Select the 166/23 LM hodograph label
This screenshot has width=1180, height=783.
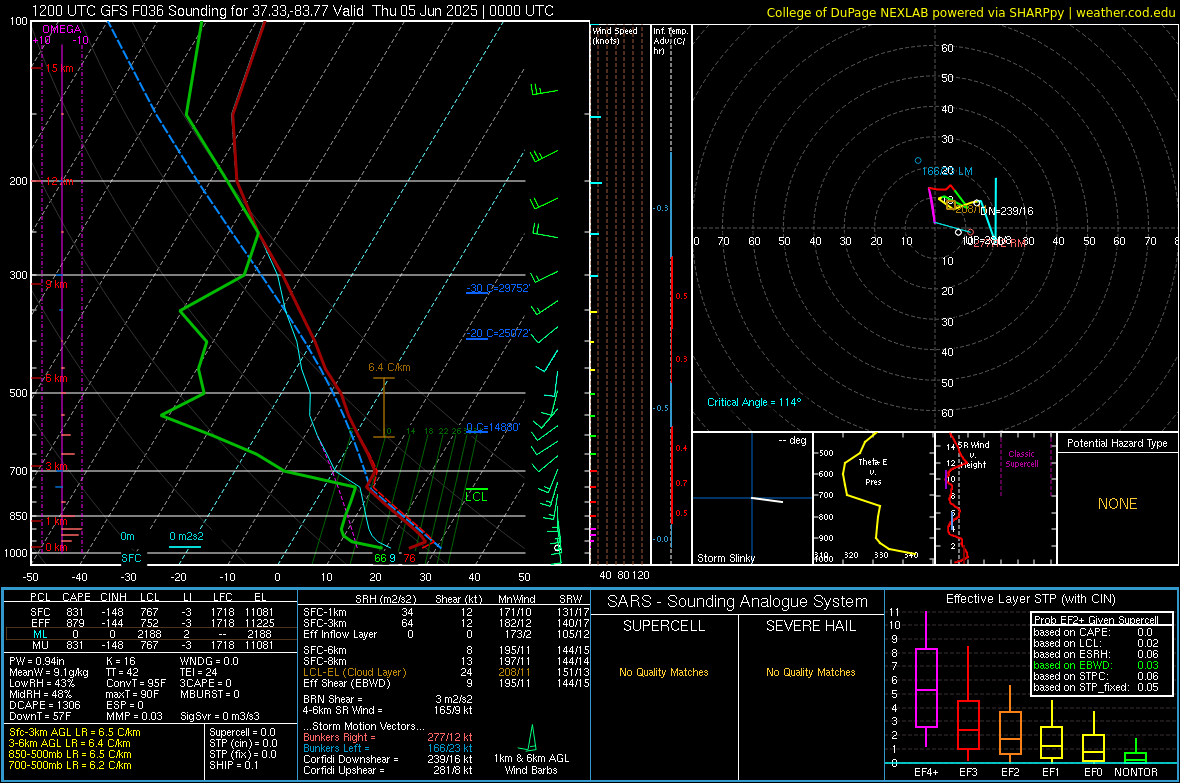click(x=947, y=172)
